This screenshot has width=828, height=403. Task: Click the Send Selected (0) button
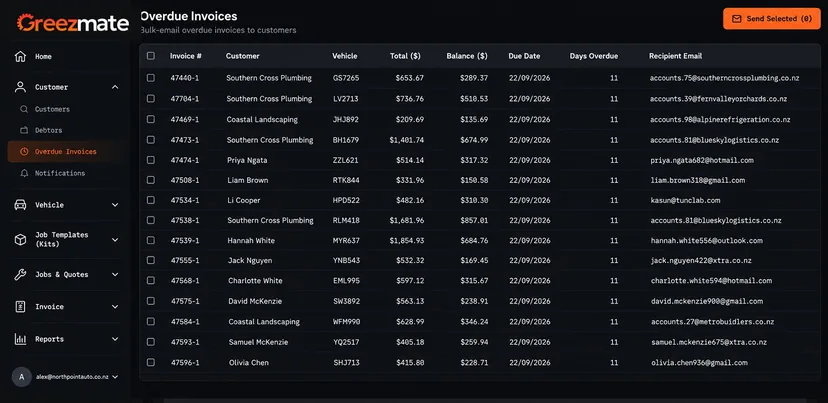771,18
